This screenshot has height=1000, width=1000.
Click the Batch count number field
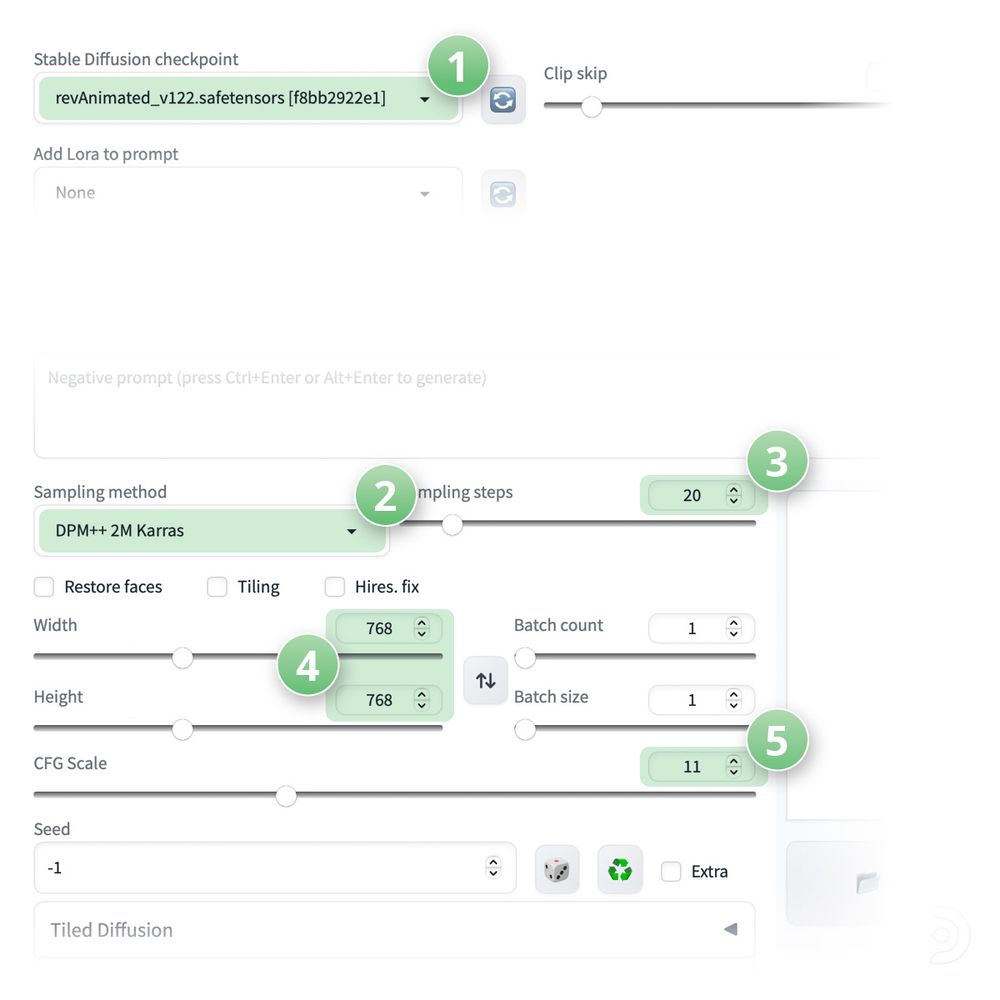[691, 629]
